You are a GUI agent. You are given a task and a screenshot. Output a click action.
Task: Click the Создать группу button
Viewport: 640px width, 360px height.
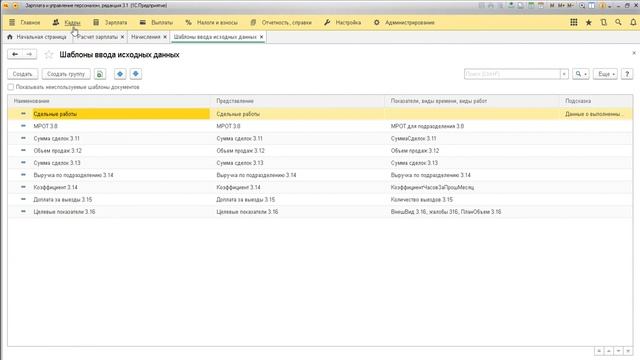pyautogui.click(x=66, y=74)
